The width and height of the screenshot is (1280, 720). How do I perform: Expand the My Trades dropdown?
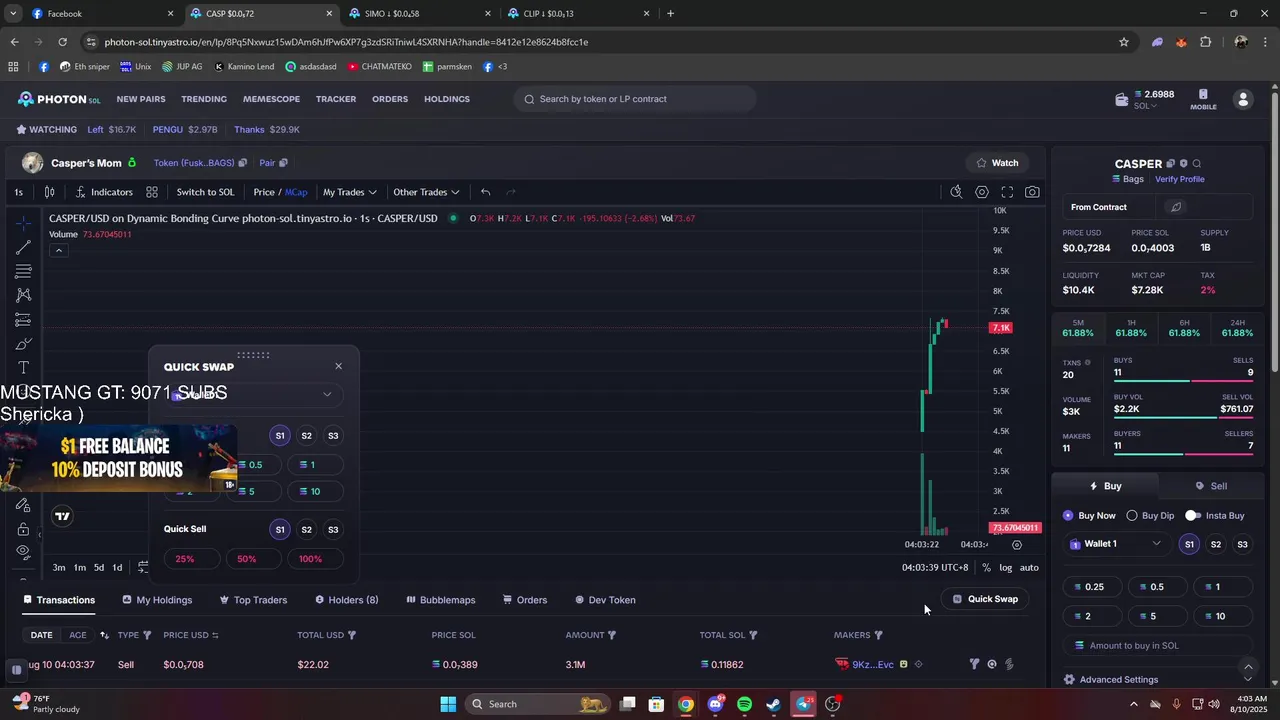coord(349,192)
